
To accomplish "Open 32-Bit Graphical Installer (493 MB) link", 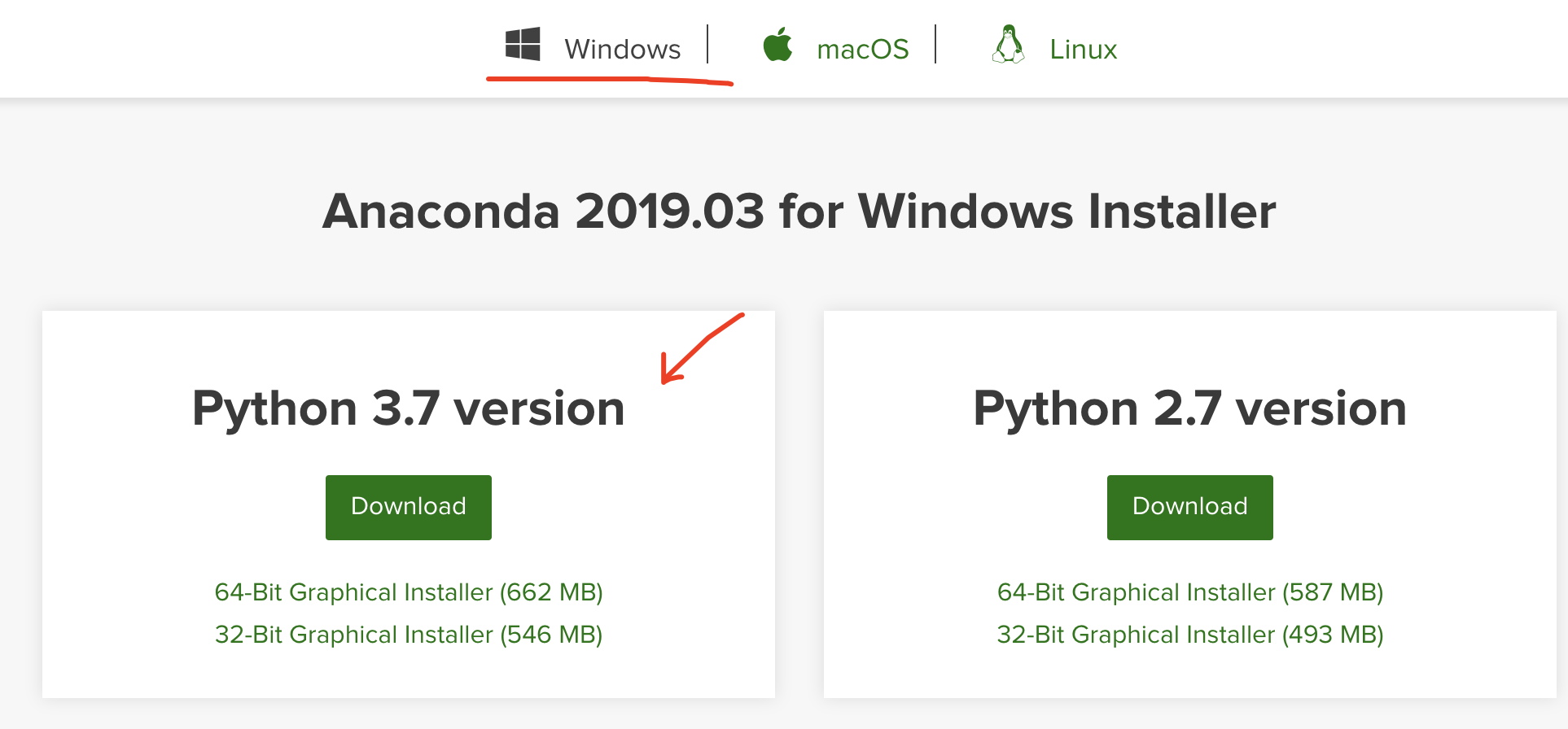I will coord(1190,635).
